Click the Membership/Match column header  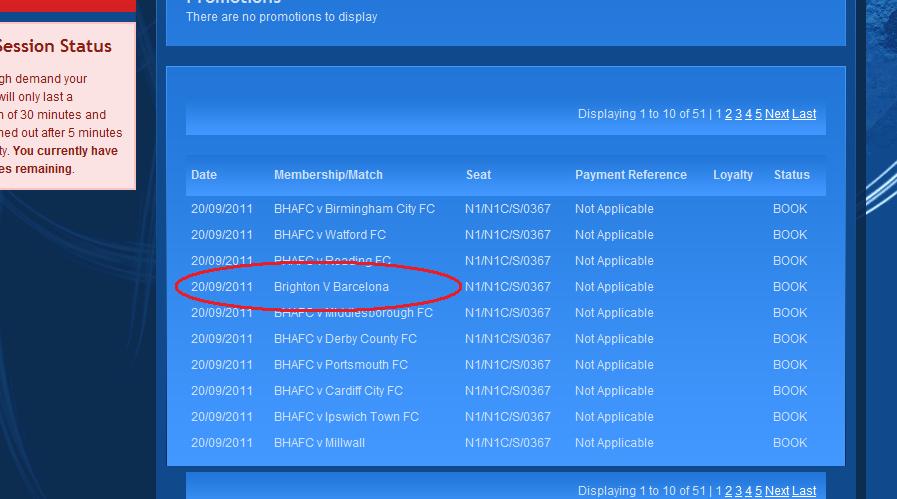click(328, 175)
